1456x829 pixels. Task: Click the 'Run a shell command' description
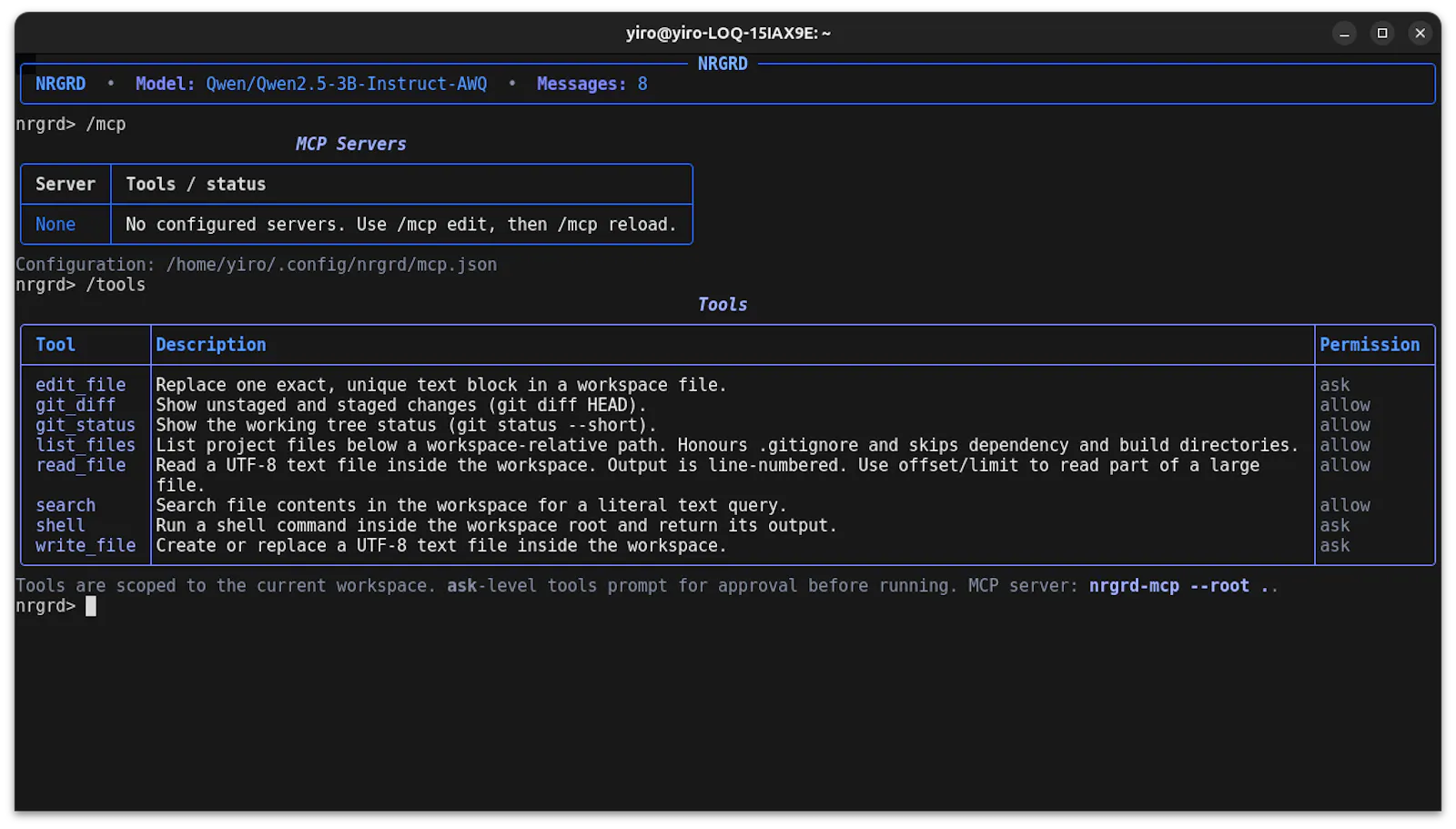point(496,525)
